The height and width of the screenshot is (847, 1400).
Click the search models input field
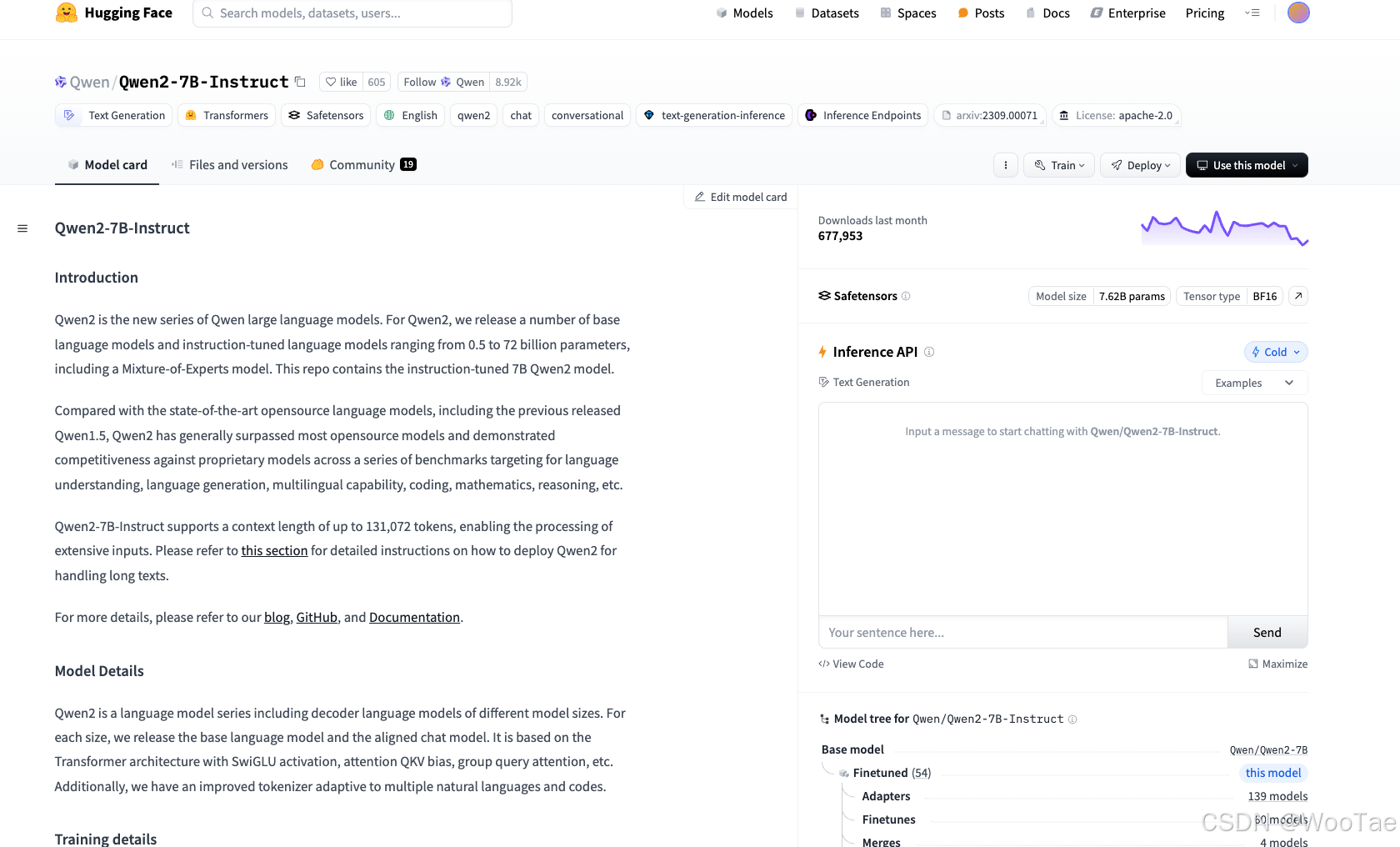[x=352, y=13]
